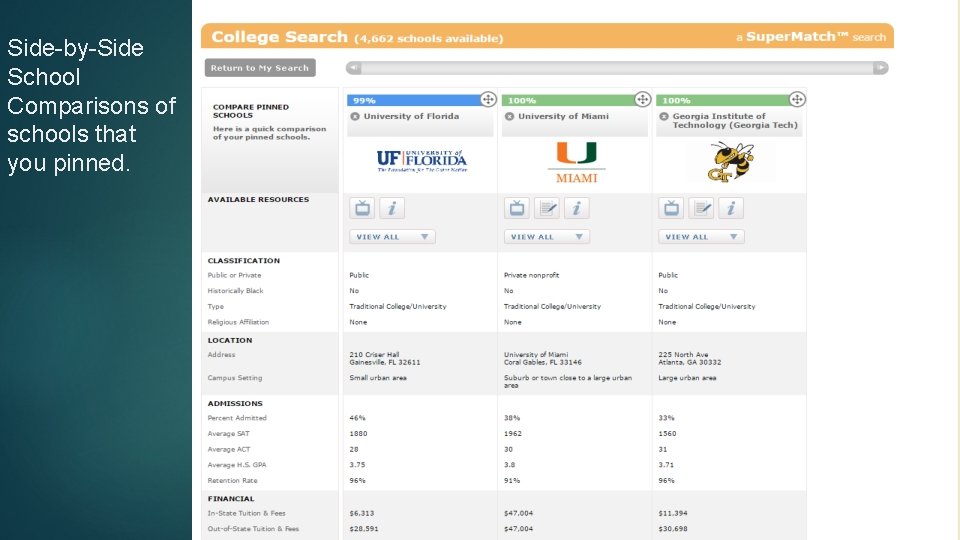Click the Return to My Search button

click(x=260, y=68)
